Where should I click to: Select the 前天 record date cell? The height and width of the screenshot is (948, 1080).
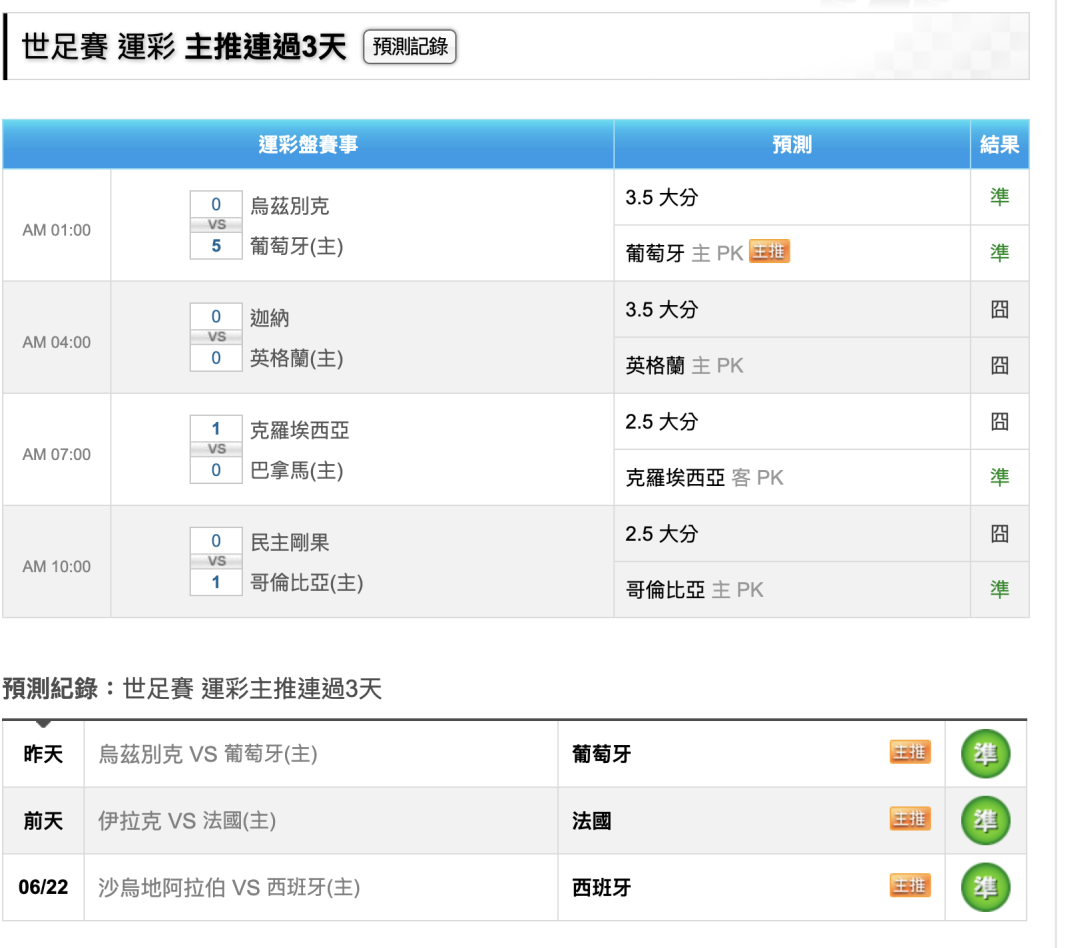(43, 821)
